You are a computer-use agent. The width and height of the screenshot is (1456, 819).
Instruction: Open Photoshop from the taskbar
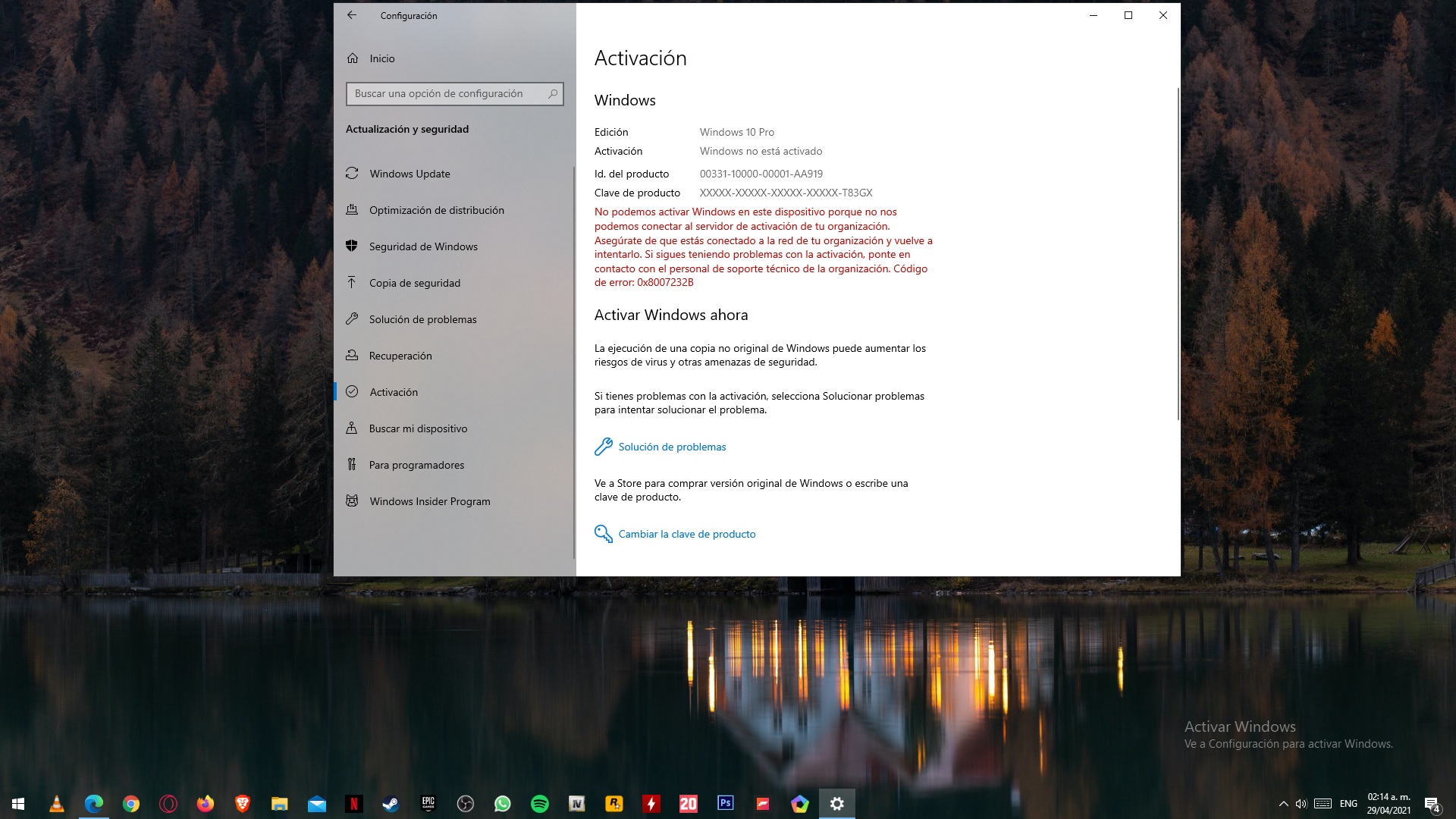pyautogui.click(x=726, y=804)
